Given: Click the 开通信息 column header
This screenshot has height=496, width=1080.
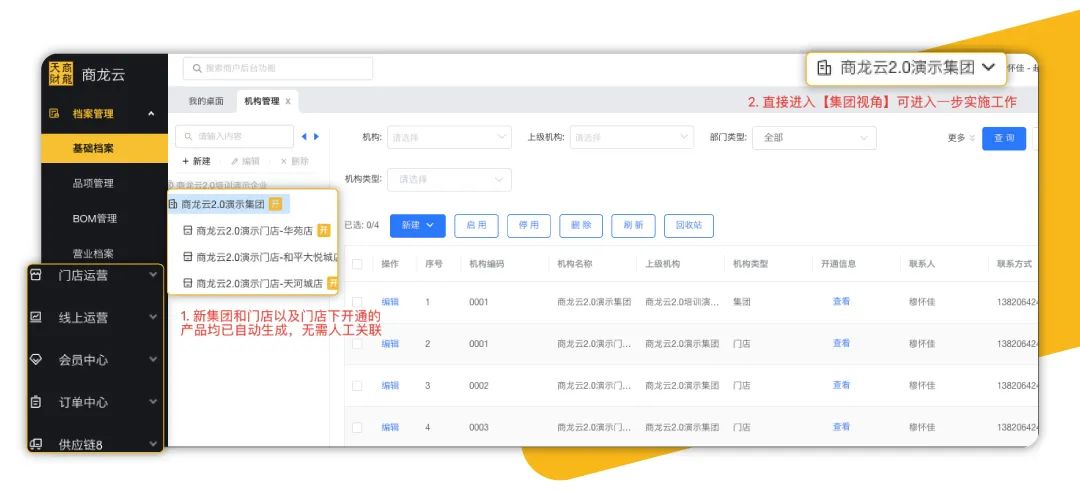Looking at the screenshot, I should [838, 264].
